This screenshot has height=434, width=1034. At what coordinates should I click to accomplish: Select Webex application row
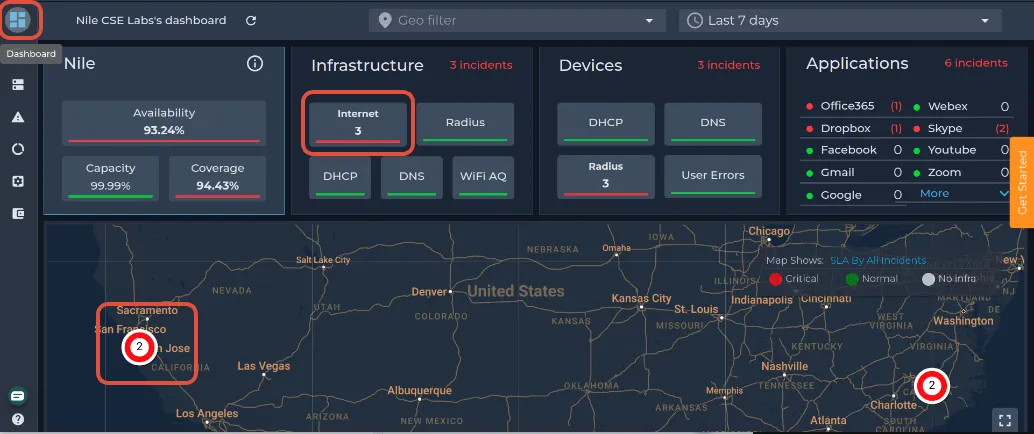(x=961, y=106)
